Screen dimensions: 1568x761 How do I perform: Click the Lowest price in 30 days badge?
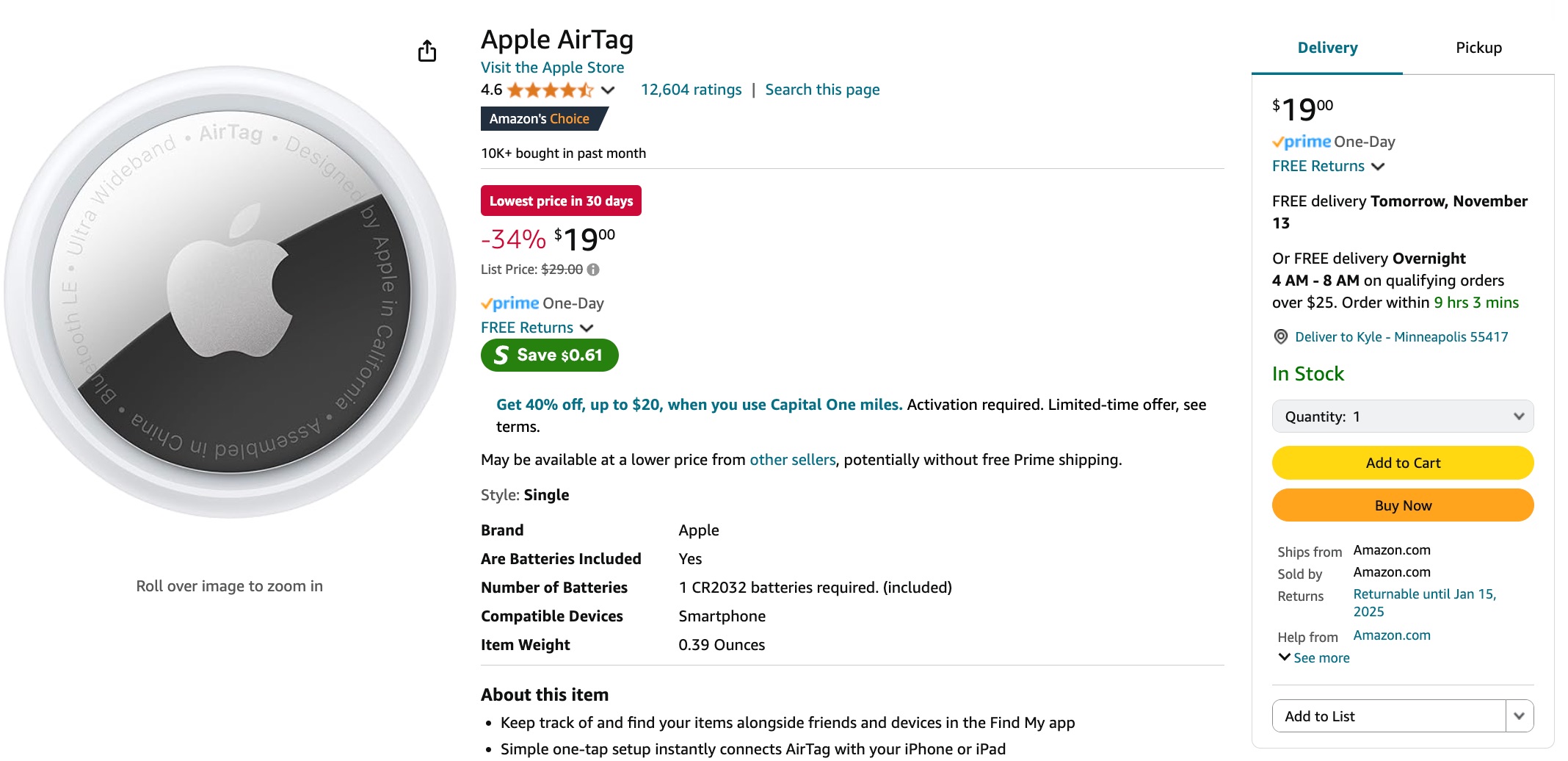coord(561,200)
